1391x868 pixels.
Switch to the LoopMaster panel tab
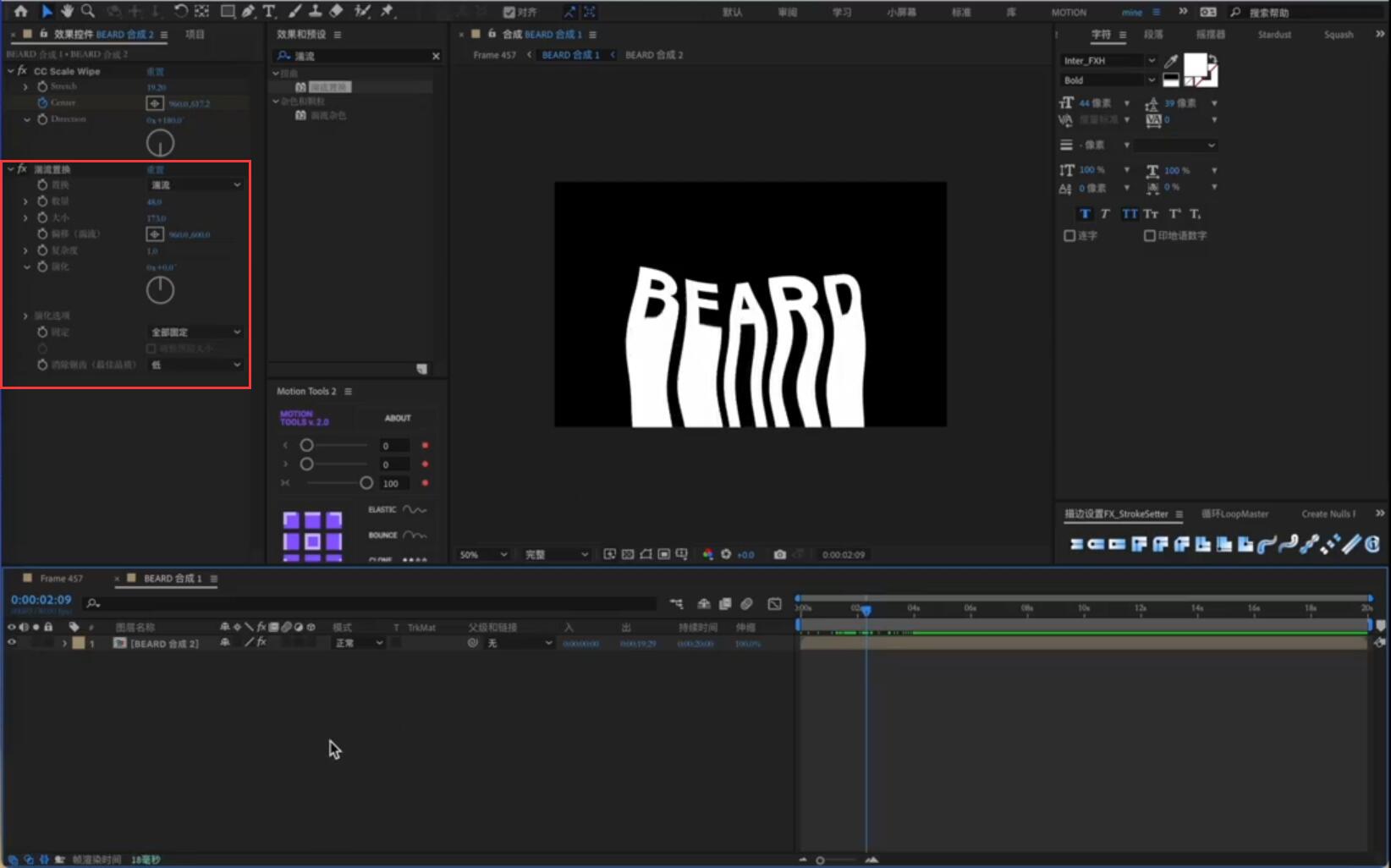(x=1235, y=514)
